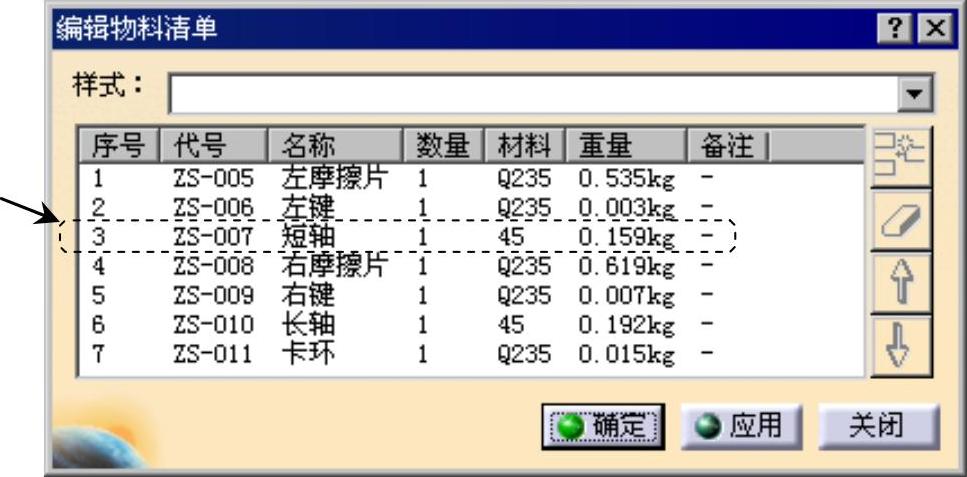Open the 样式 dropdown arrow
Image resolution: width=967 pixels, height=477 pixels.
(x=915, y=95)
